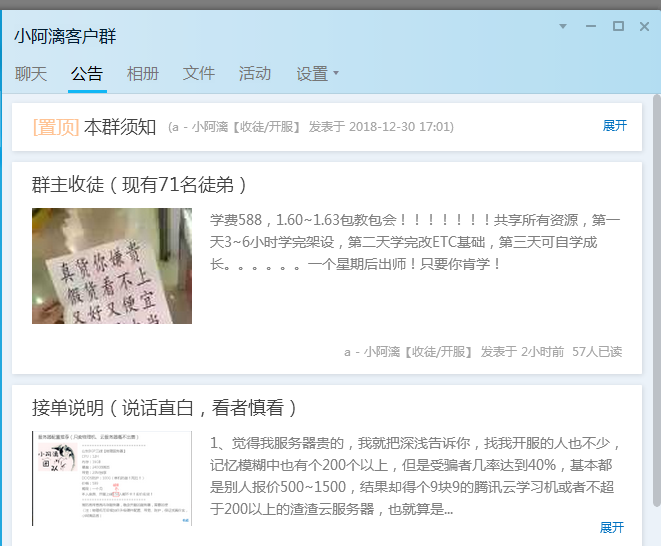Open the title bar menu triangle icon
The height and width of the screenshot is (546, 661).
565,26
